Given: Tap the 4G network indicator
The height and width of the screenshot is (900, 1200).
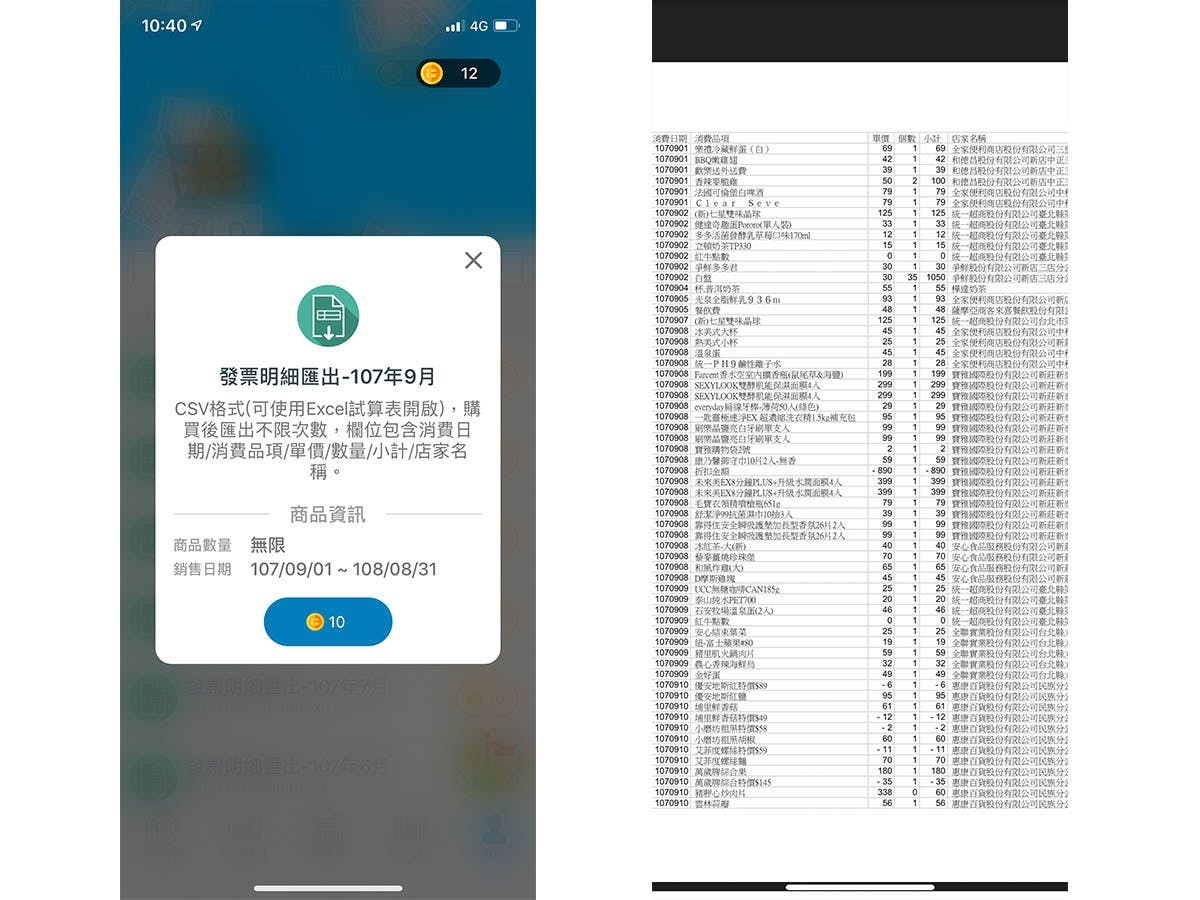Looking at the screenshot, I should (478, 25).
